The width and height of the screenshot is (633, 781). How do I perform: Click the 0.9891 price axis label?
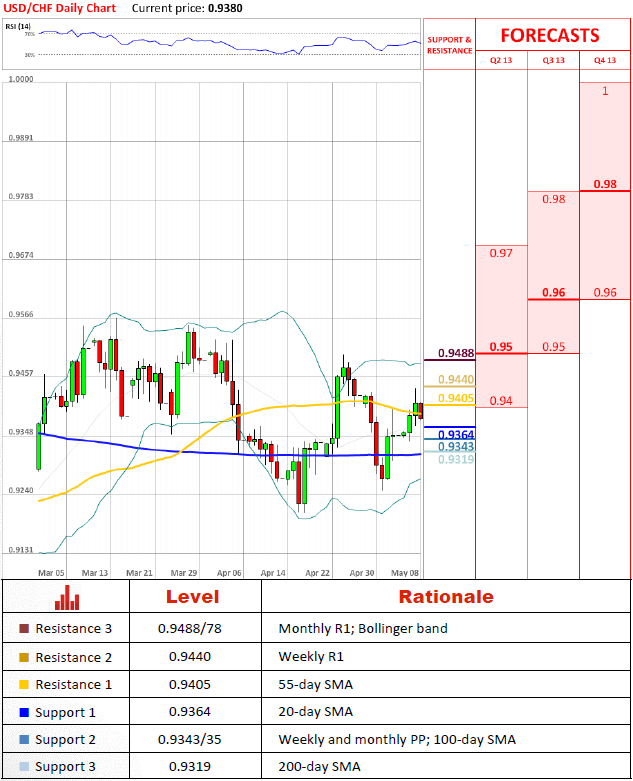pyautogui.click(x=21, y=138)
